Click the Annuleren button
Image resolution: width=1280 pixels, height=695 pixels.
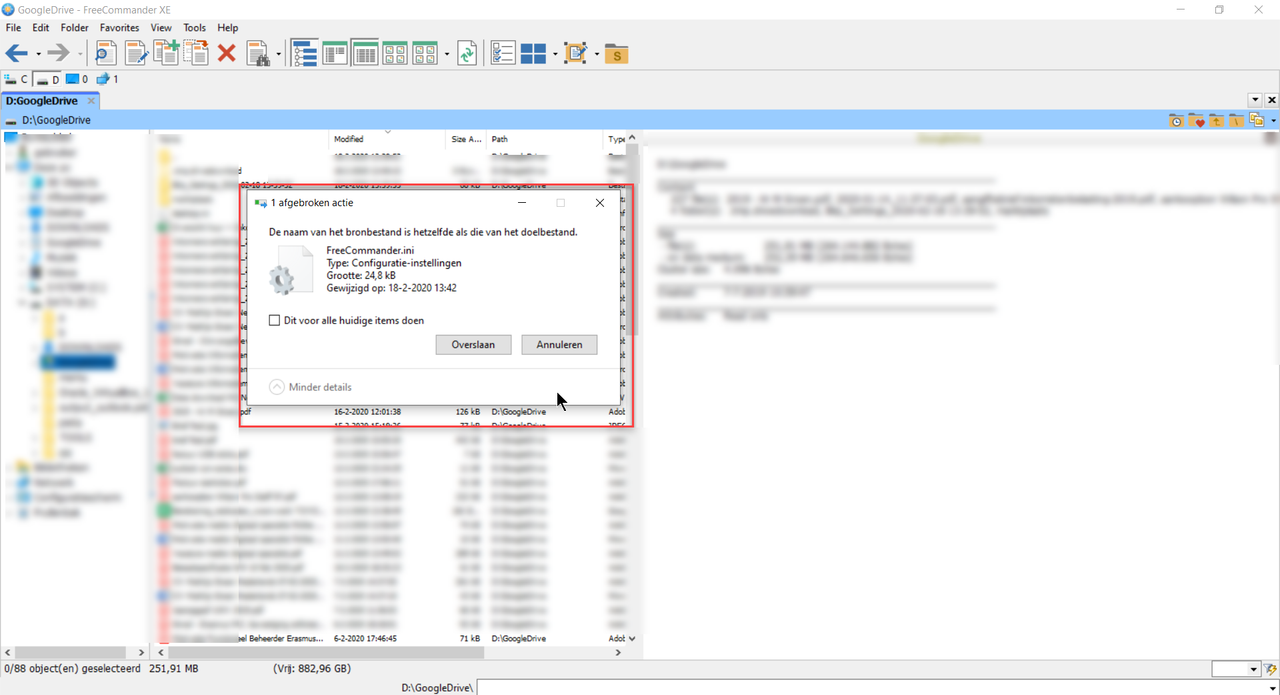559,345
